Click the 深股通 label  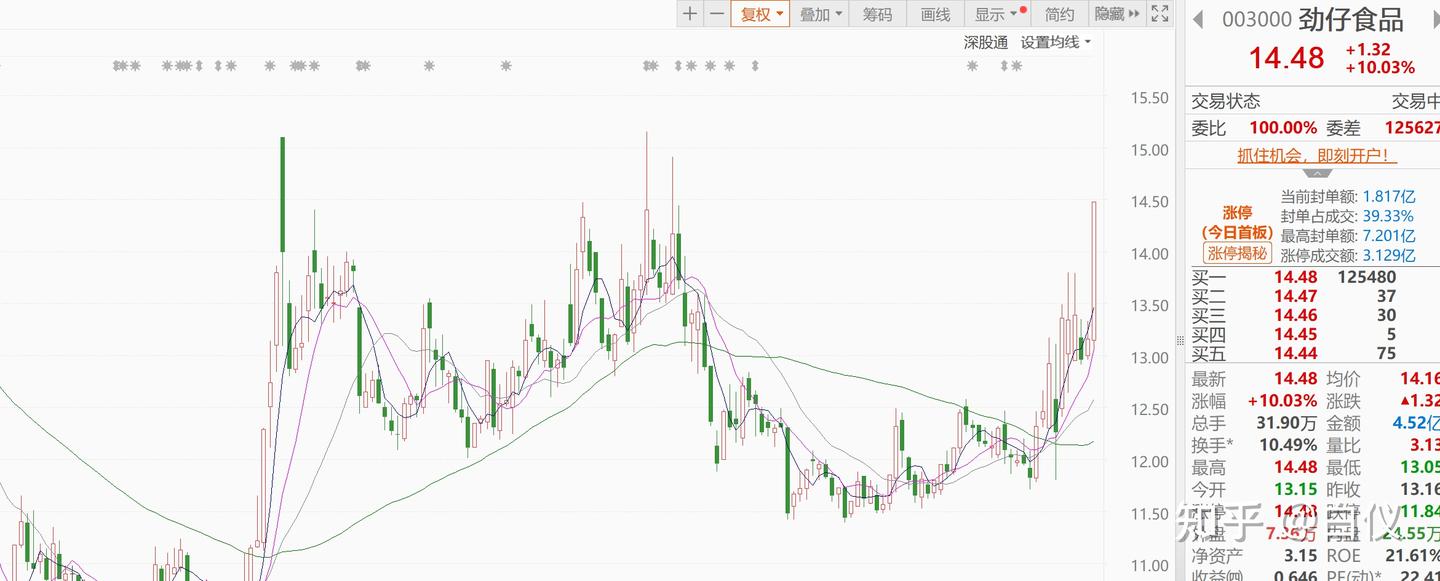[985, 42]
